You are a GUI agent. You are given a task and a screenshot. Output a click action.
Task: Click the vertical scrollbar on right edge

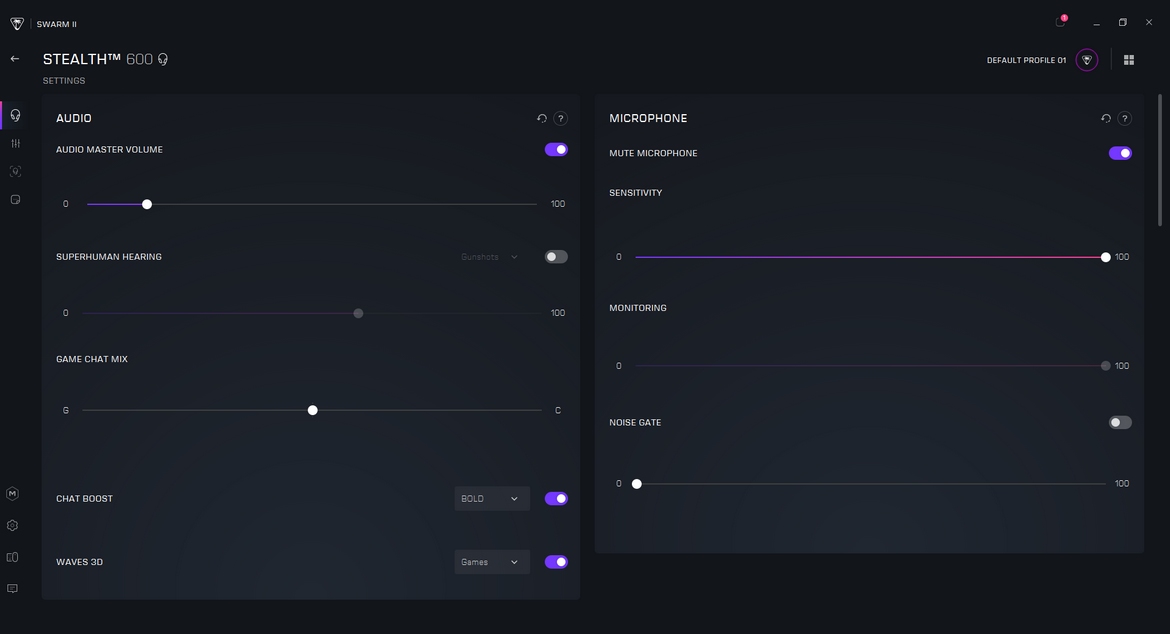click(1160, 160)
